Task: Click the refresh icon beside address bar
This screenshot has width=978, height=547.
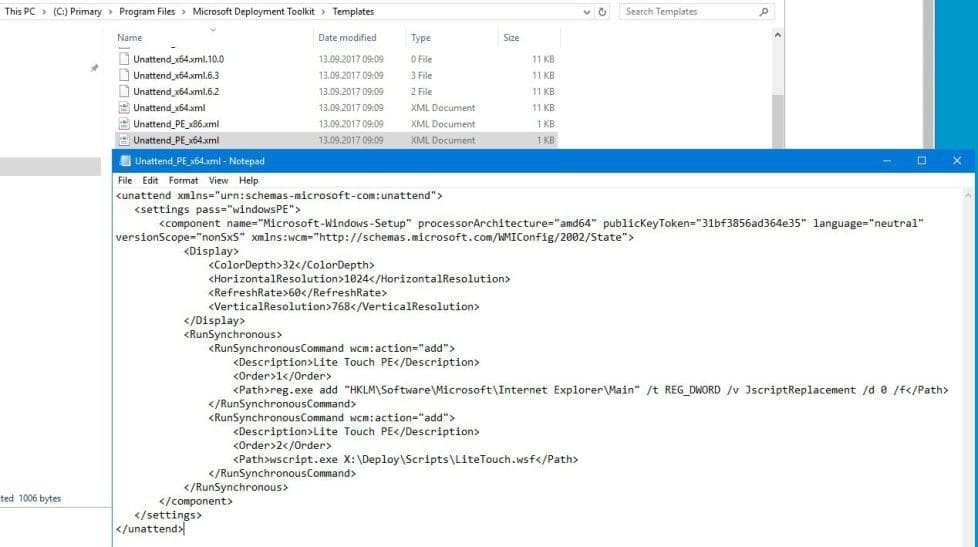Action: click(602, 12)
